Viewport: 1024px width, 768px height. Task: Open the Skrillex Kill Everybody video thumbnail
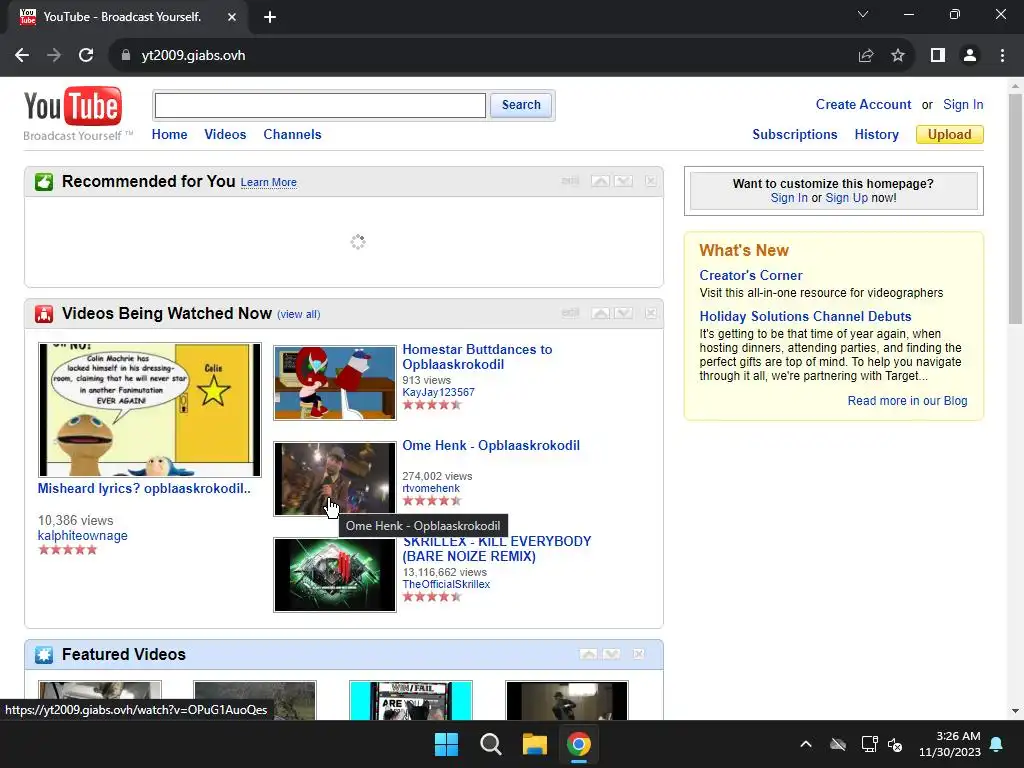(x=335, y=575)
